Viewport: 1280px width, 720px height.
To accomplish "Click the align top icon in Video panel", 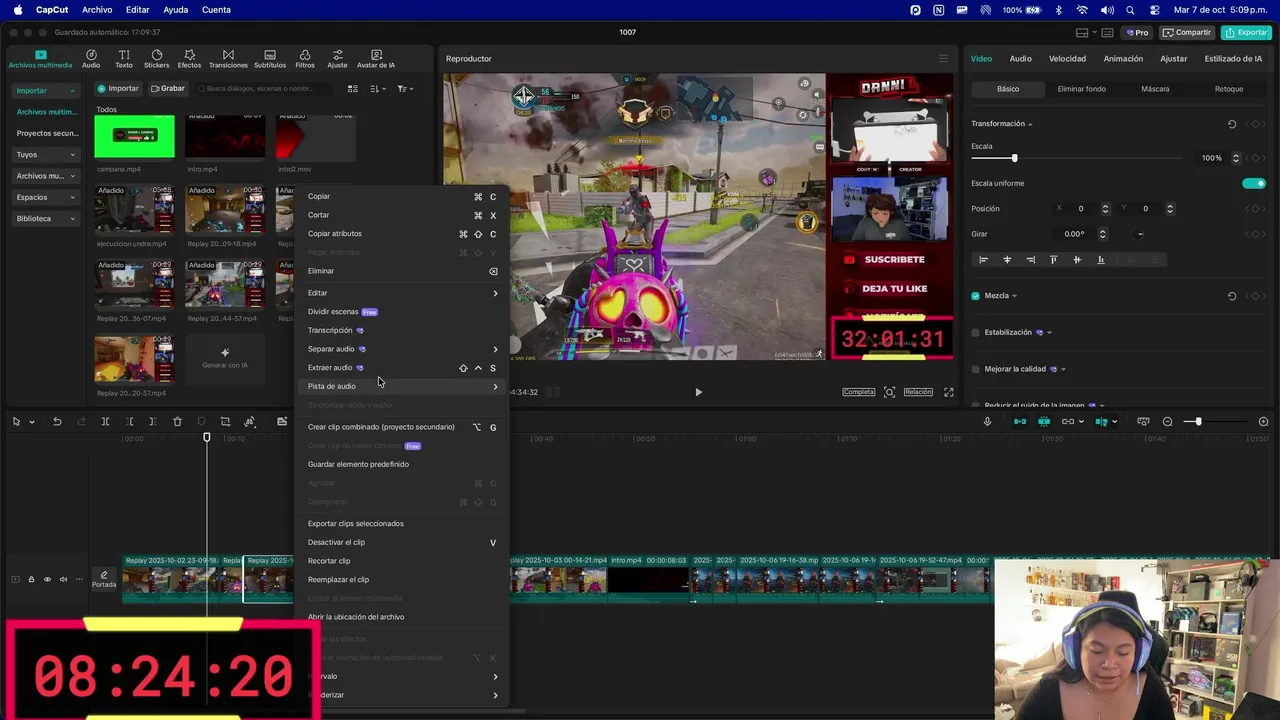I will pyautogui.click(x=1053, y=260).
